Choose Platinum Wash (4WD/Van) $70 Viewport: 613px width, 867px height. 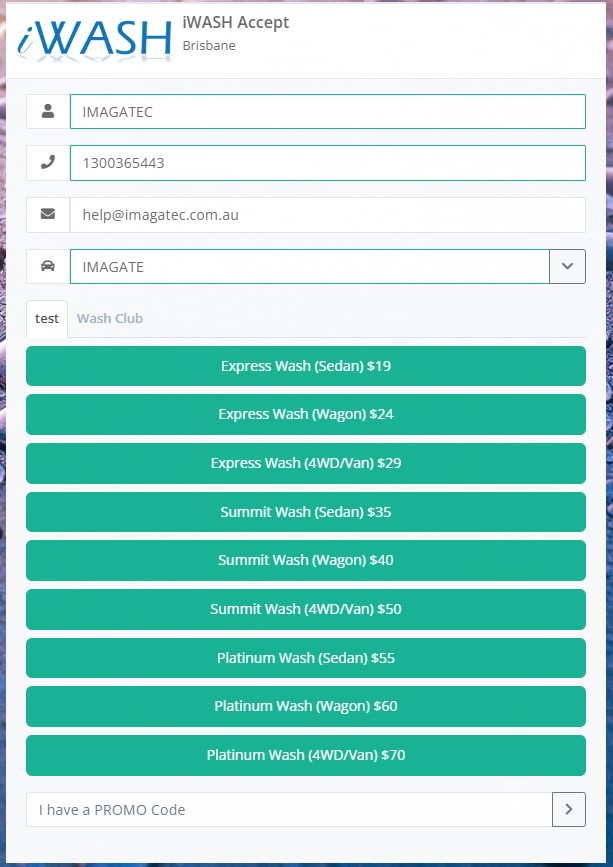click(x=306, y=755)
